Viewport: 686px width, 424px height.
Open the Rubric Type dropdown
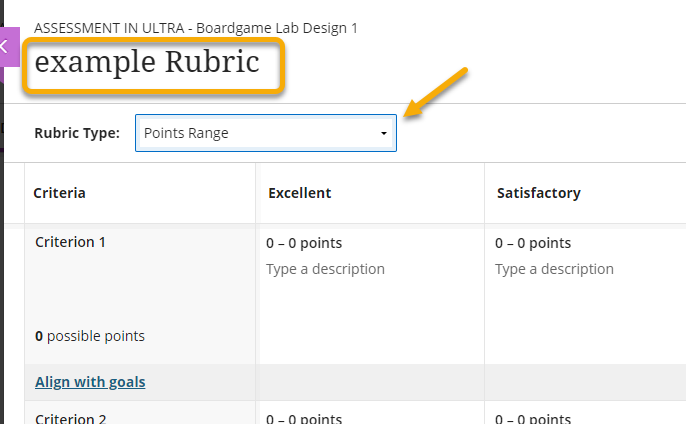pos(265,133)
